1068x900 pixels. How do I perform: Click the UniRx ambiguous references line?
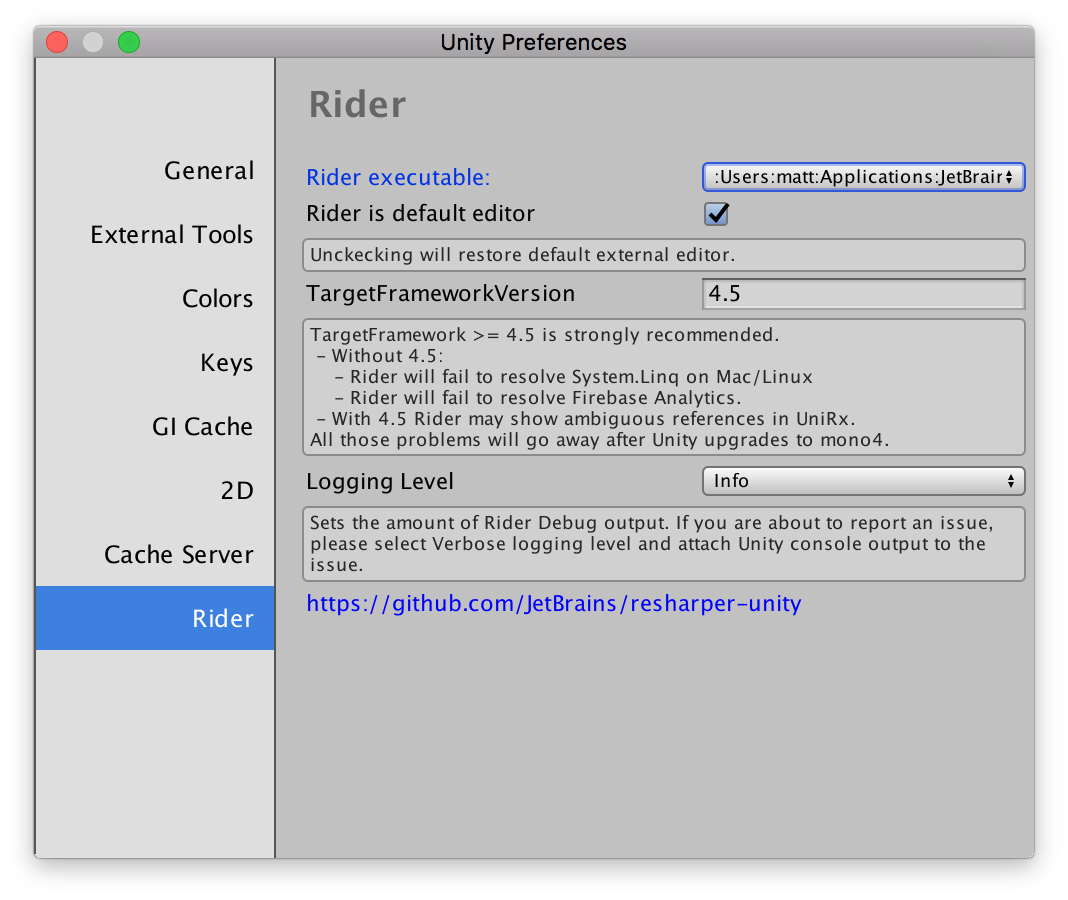(586, 418)
